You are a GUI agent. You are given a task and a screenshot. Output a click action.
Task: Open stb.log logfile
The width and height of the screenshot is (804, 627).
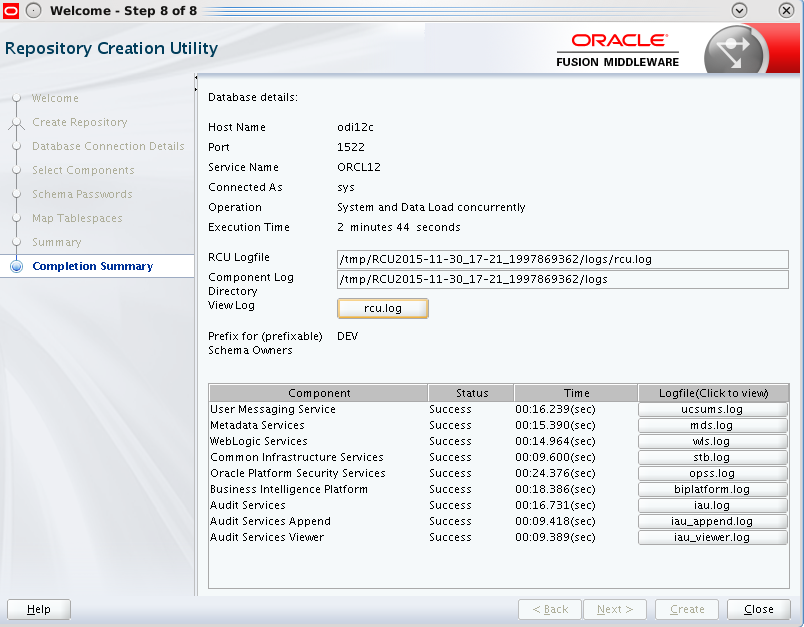click(x=712, y=457)
